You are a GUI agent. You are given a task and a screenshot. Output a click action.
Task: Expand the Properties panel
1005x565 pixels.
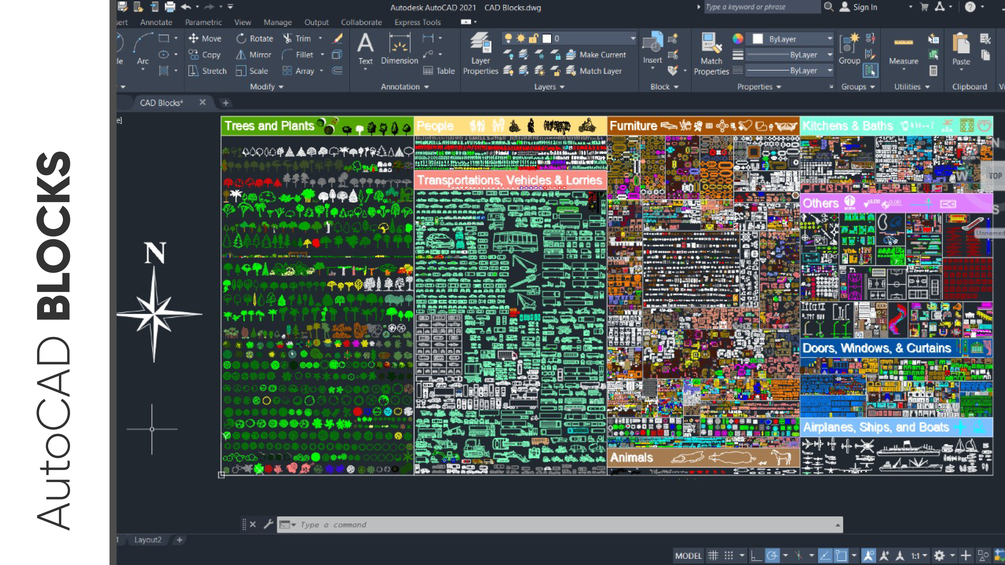pos(759,86)
